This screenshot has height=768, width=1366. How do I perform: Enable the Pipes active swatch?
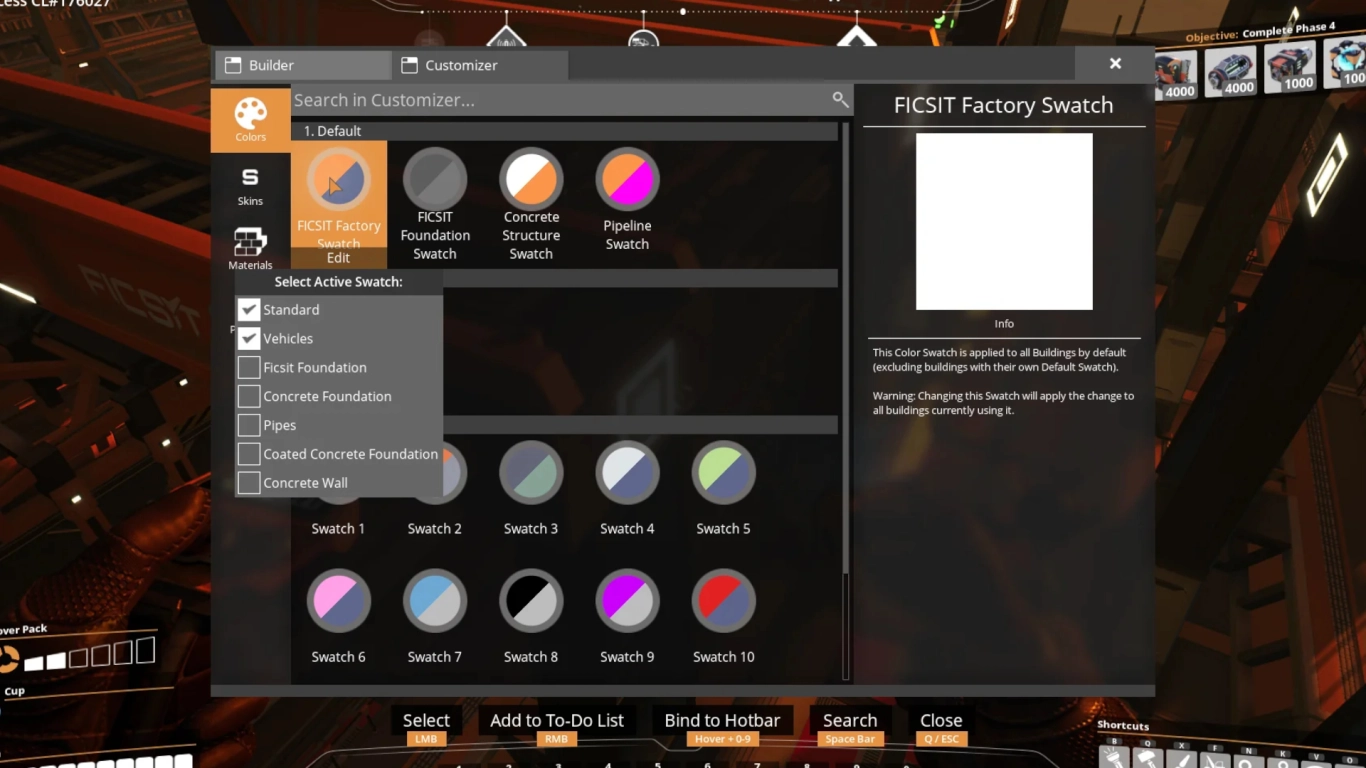pos(248,425)
